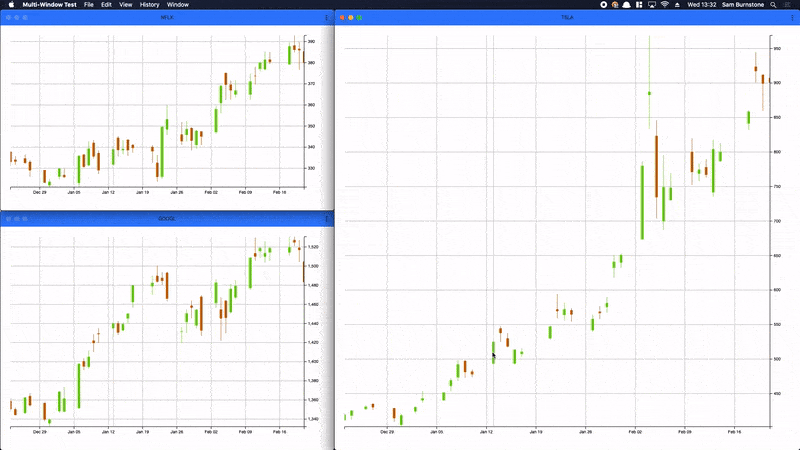The width and height of the screenshot is (800, 450).
Task: Open the File menu
Action: click(x=90, y=5)
